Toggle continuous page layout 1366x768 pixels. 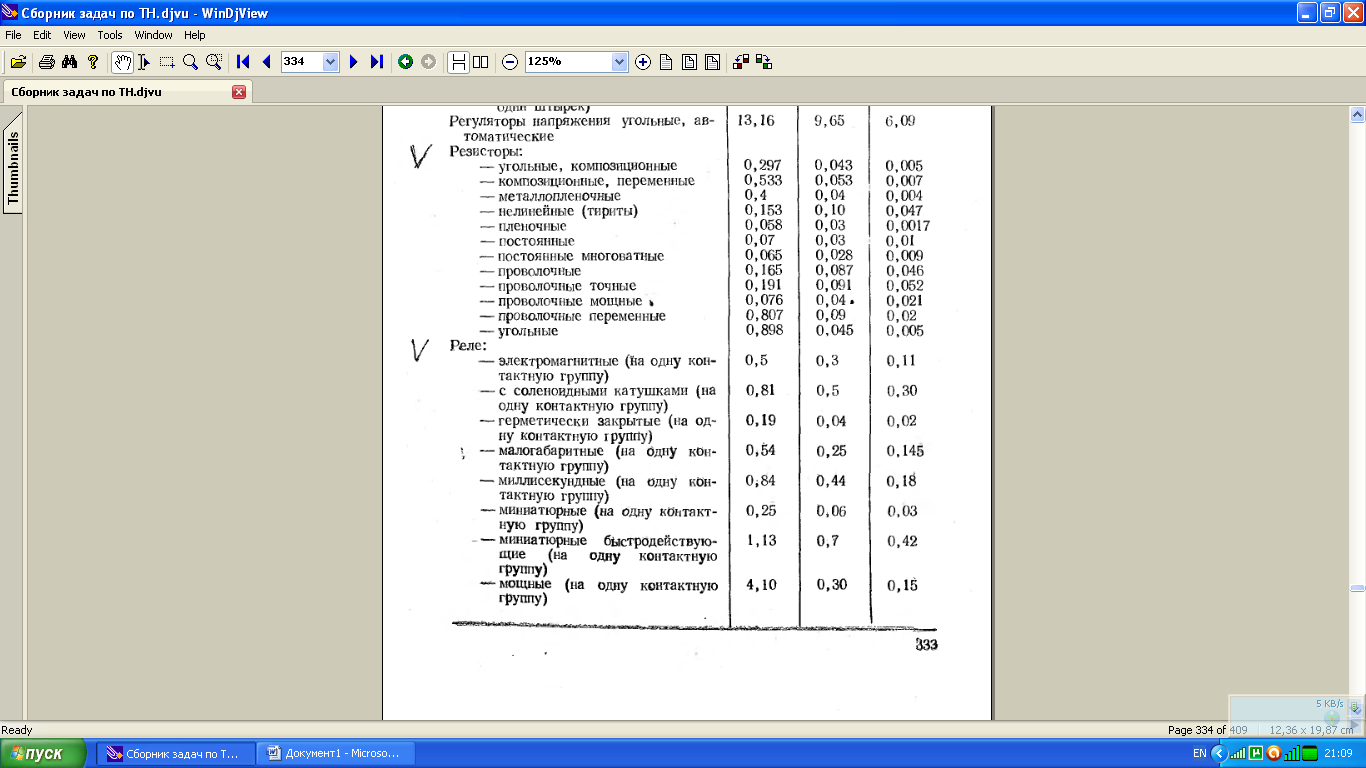click(x=458, y=62)
